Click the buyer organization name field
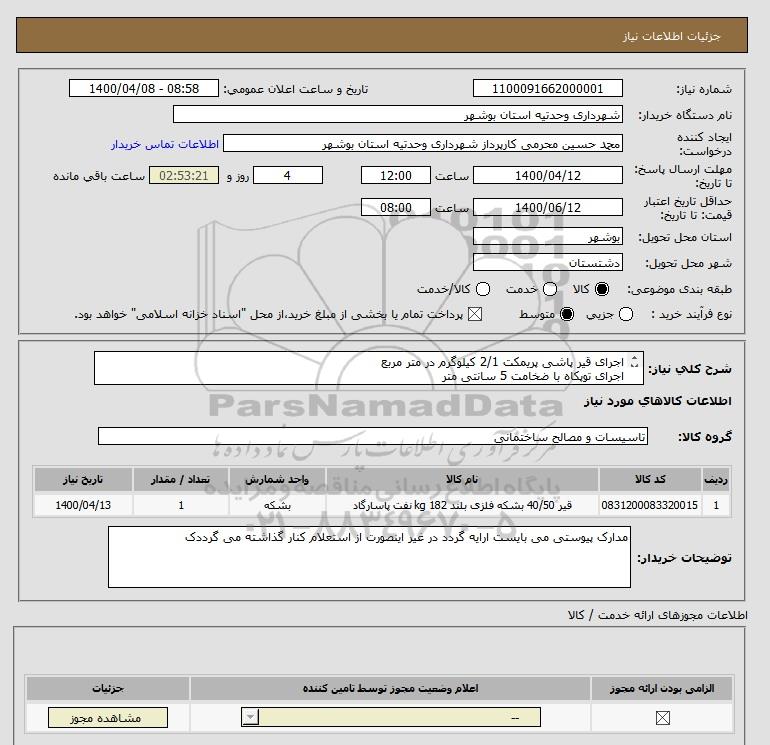The width and height of the screenshot is (770, 745). pos(398,114)
